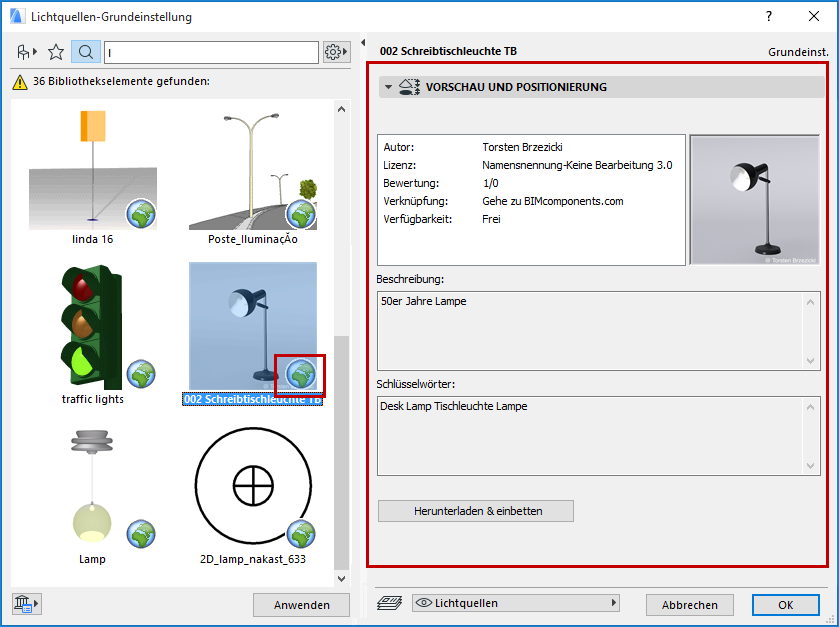Viewport: 839px width, 627px height.
Task: Click the Torsten Brzezicki author text
Action: [x=522, y=147]
